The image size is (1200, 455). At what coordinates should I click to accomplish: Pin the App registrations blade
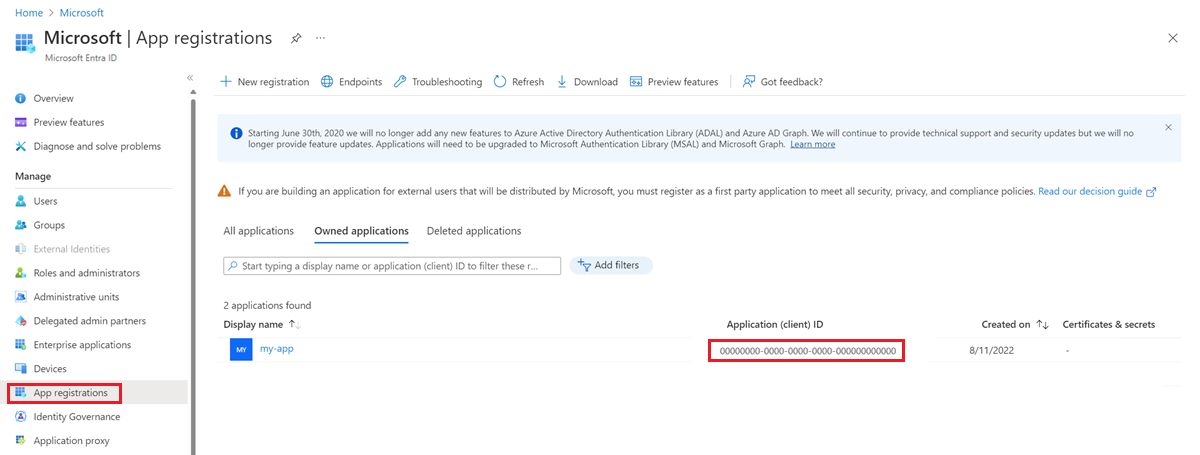(296, 38)
